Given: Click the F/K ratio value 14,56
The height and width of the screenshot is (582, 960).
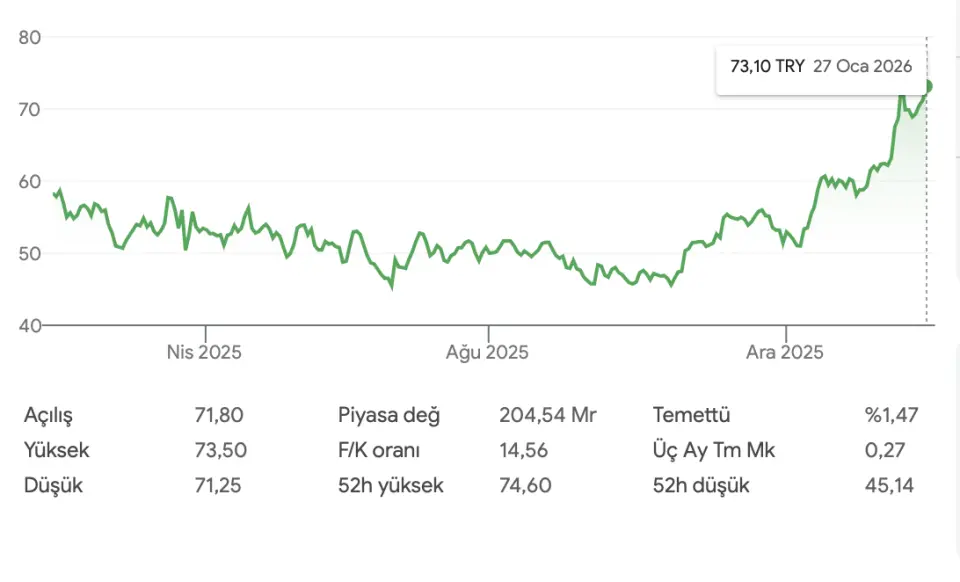Looking at the screenshot, I should coord(523,450).
